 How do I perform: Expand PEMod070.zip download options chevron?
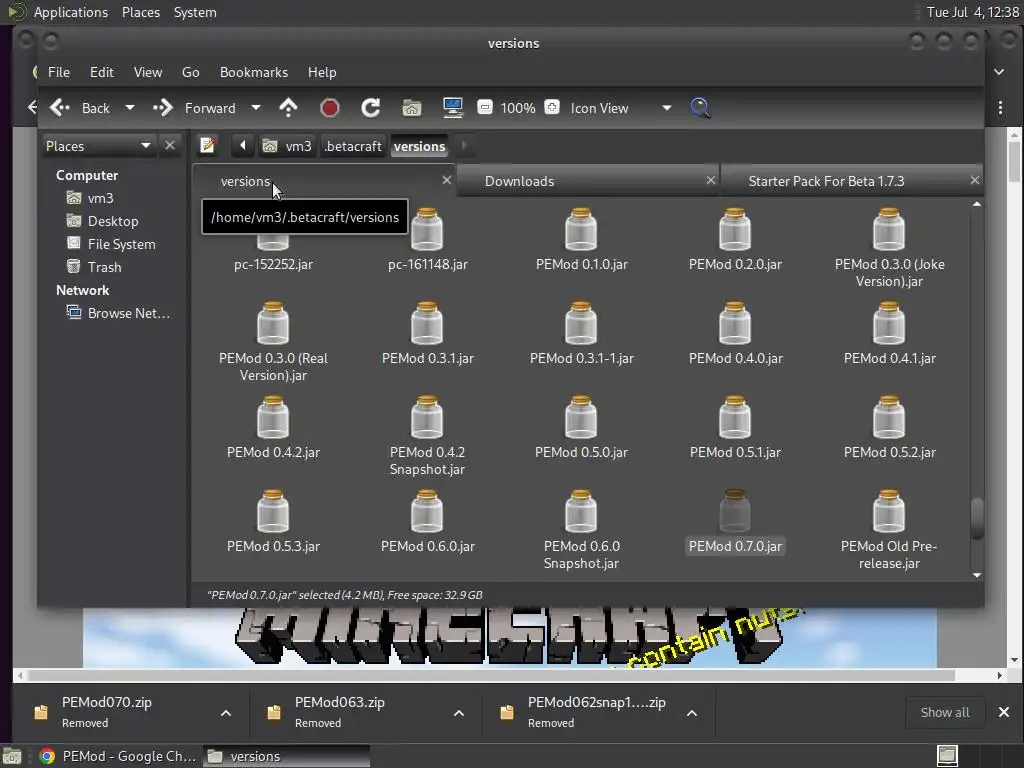click(225, 712)
